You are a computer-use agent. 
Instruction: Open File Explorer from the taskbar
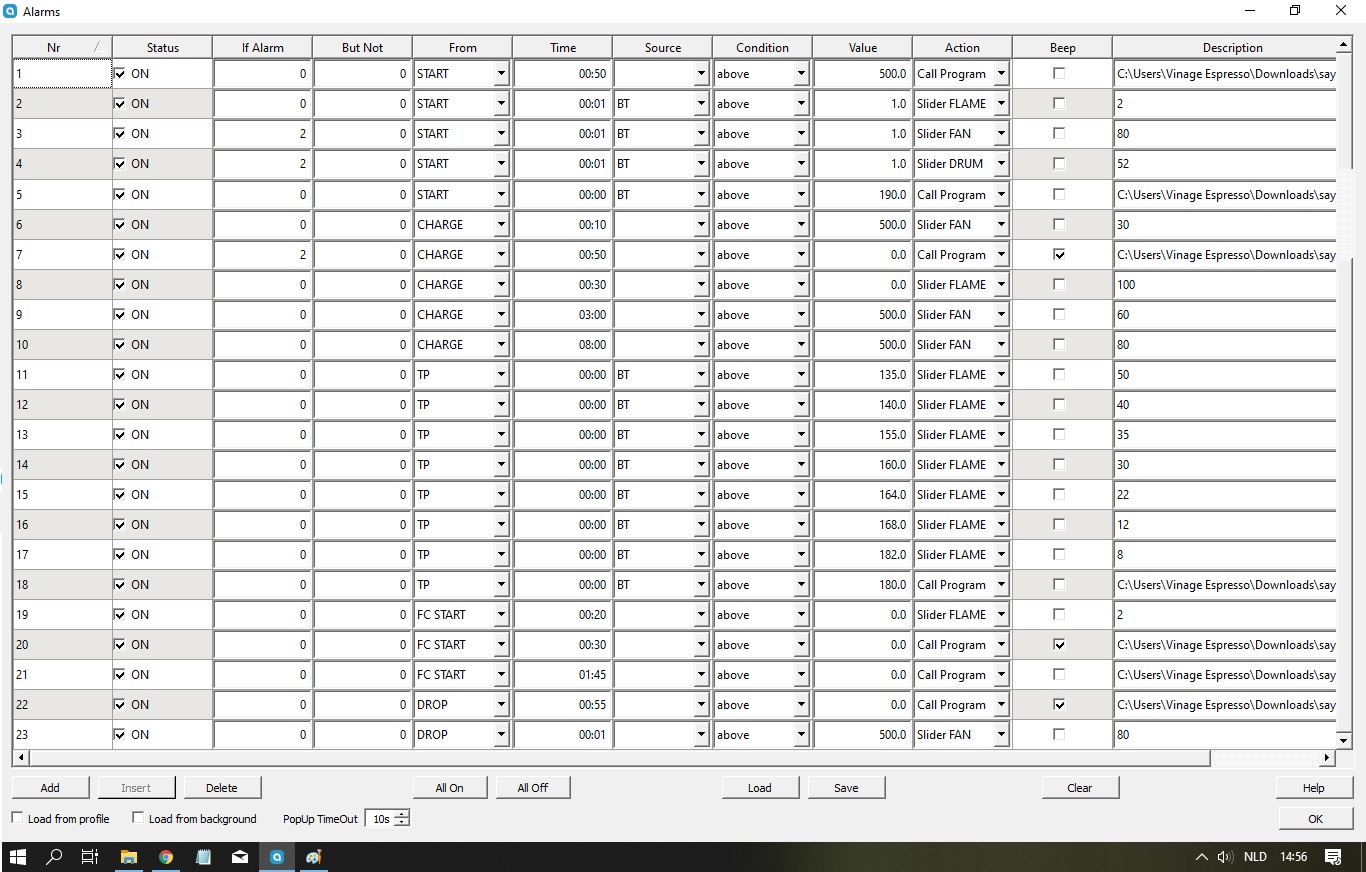click(x=128, y=857)
